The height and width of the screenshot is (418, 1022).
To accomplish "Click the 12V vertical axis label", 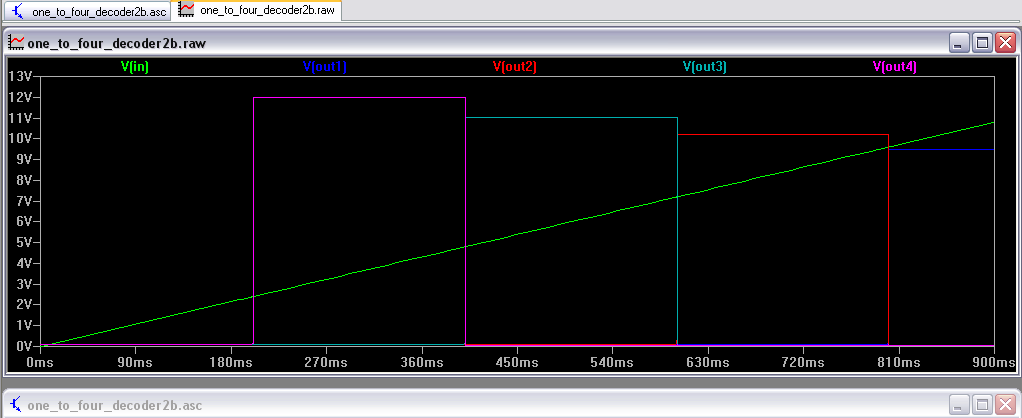I will (20, 97).
